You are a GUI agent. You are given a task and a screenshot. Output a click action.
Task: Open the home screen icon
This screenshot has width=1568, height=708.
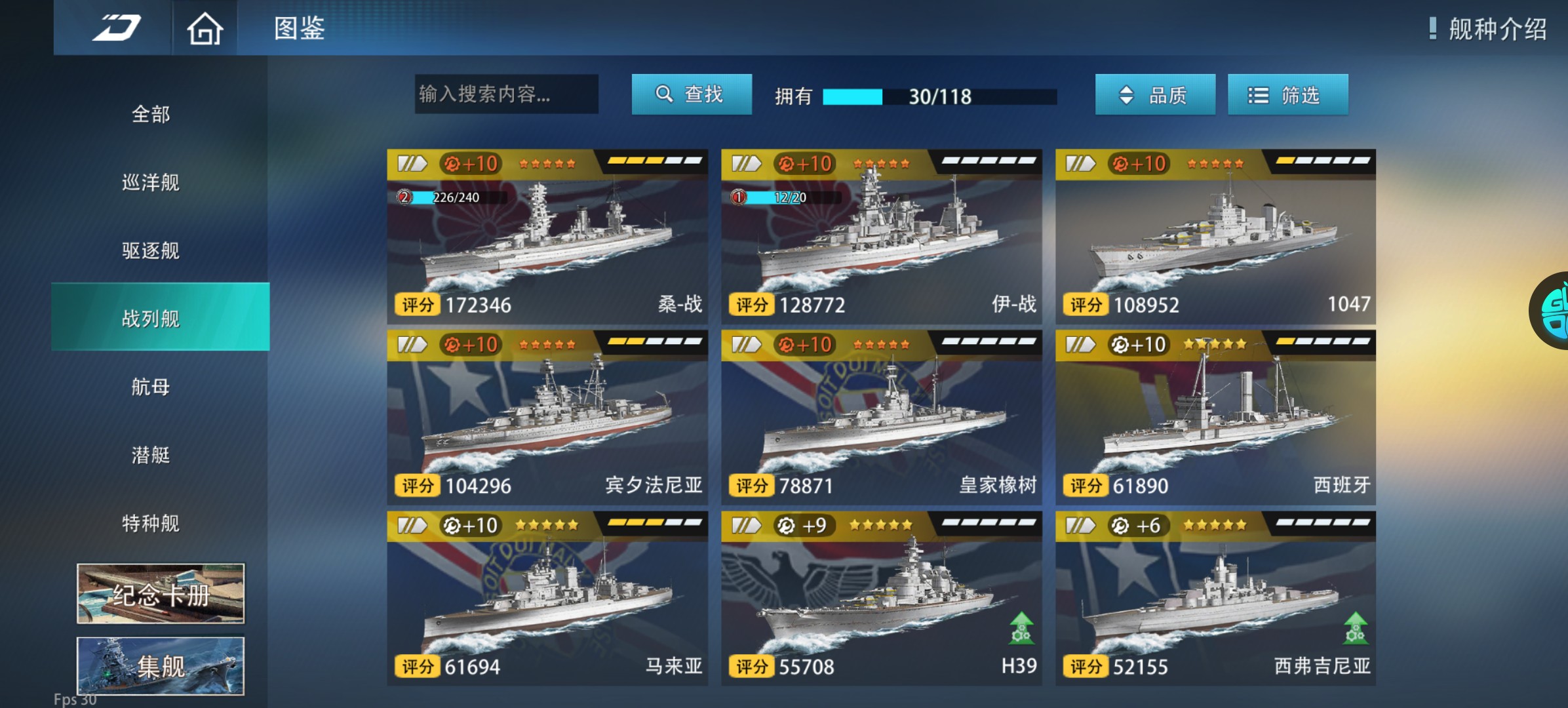tap(205, 28)
